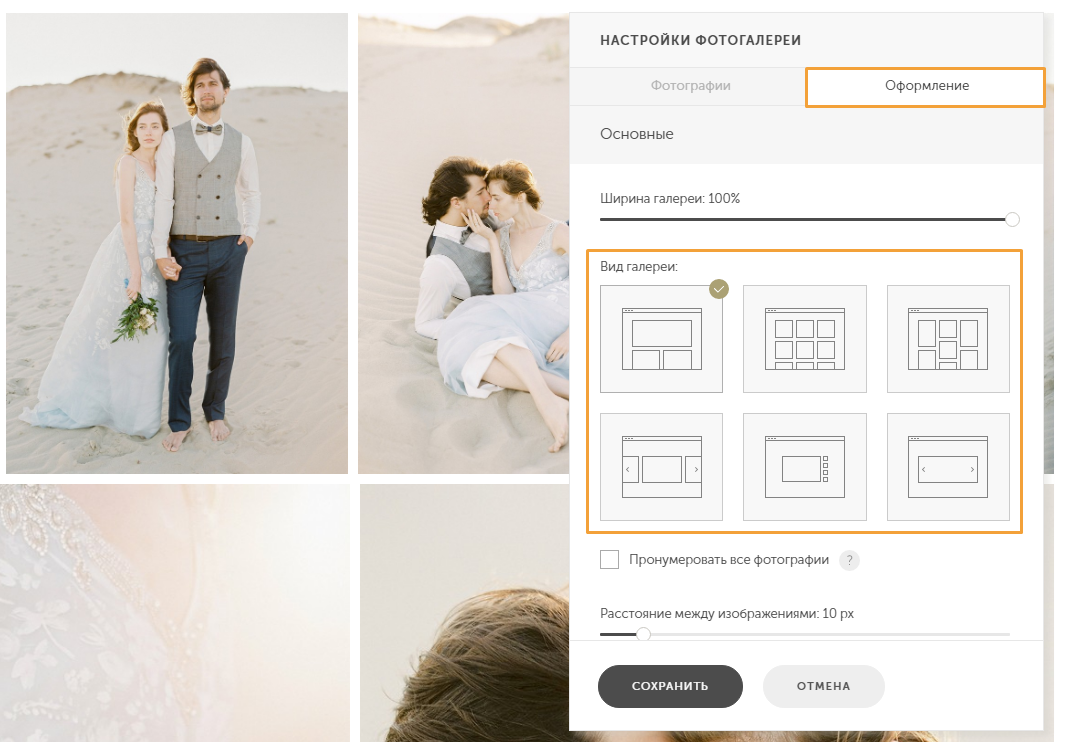Click the Ширина галереи slider handle
Screen dimensions: 1065x742
[1012, 219]
